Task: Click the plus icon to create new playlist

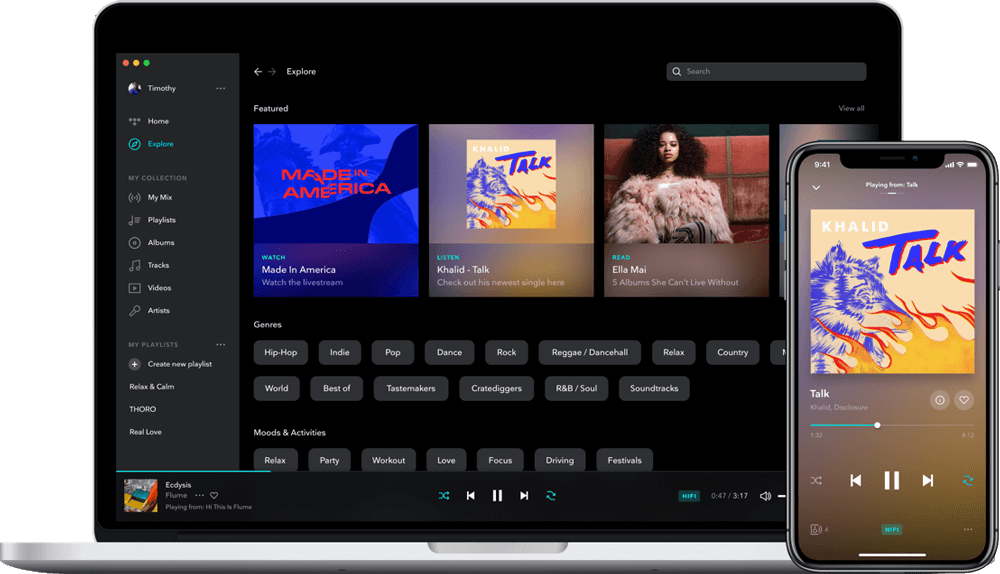Action: coord(134,364)
